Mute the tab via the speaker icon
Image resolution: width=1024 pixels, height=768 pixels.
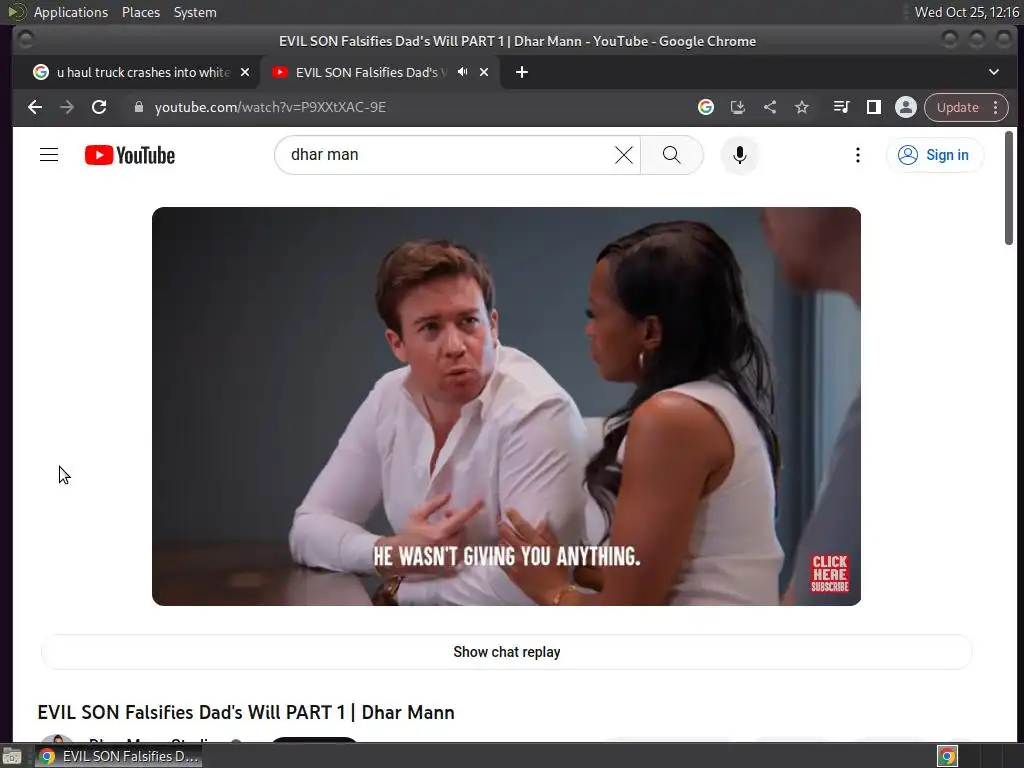462,72
